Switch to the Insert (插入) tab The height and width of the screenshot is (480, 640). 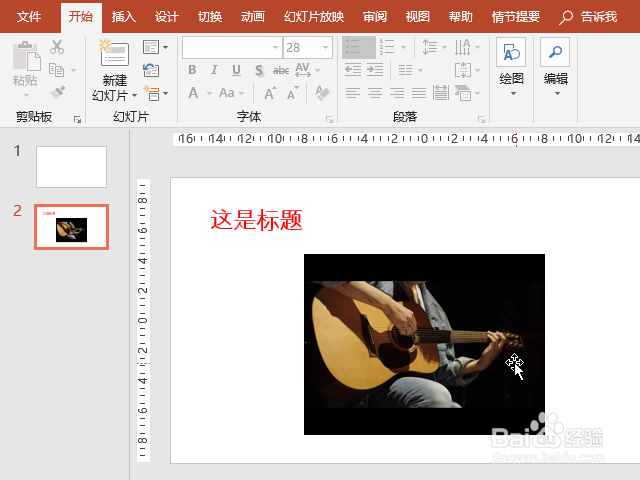tap(124, 17)
